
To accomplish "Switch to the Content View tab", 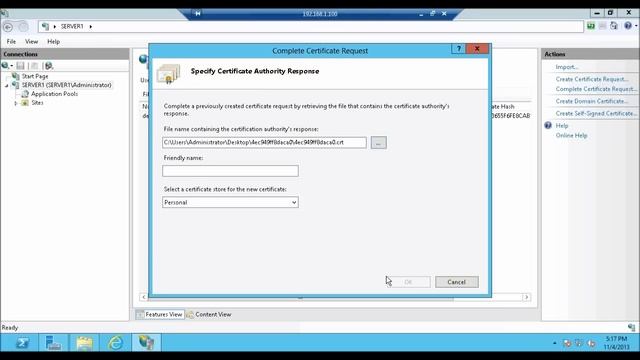I will coord(209,314).
